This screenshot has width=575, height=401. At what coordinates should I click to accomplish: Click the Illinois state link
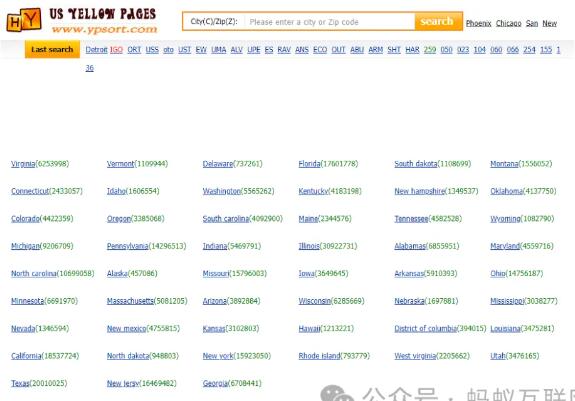coord(309,246)
